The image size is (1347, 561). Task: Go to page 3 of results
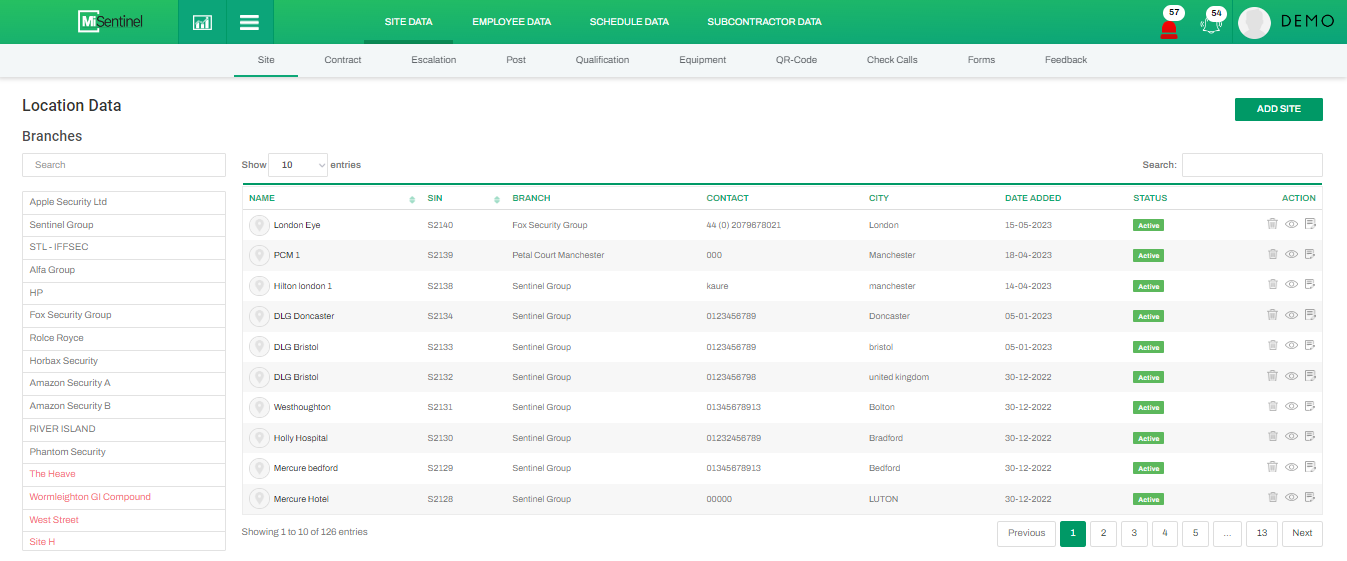point(1133,533)
